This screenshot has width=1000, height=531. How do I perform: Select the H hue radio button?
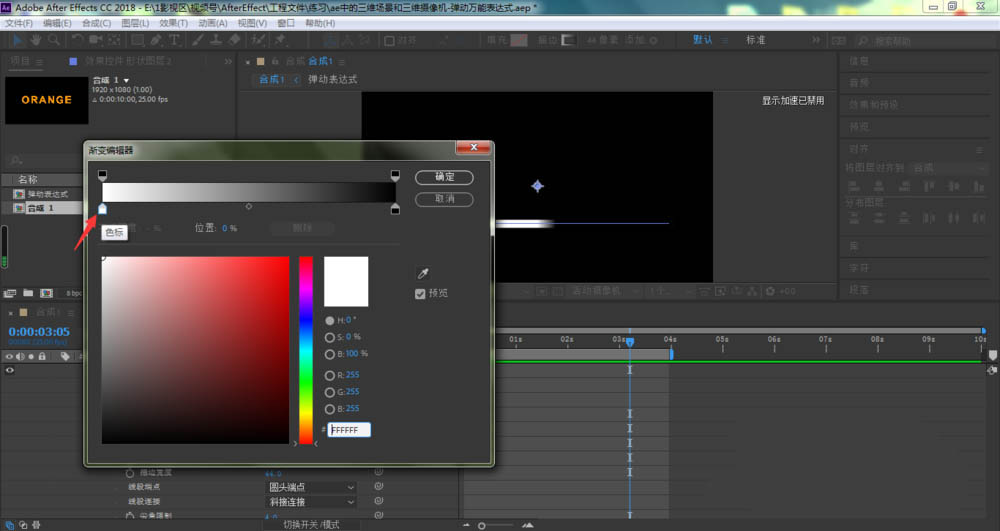(x=330, y=320)
